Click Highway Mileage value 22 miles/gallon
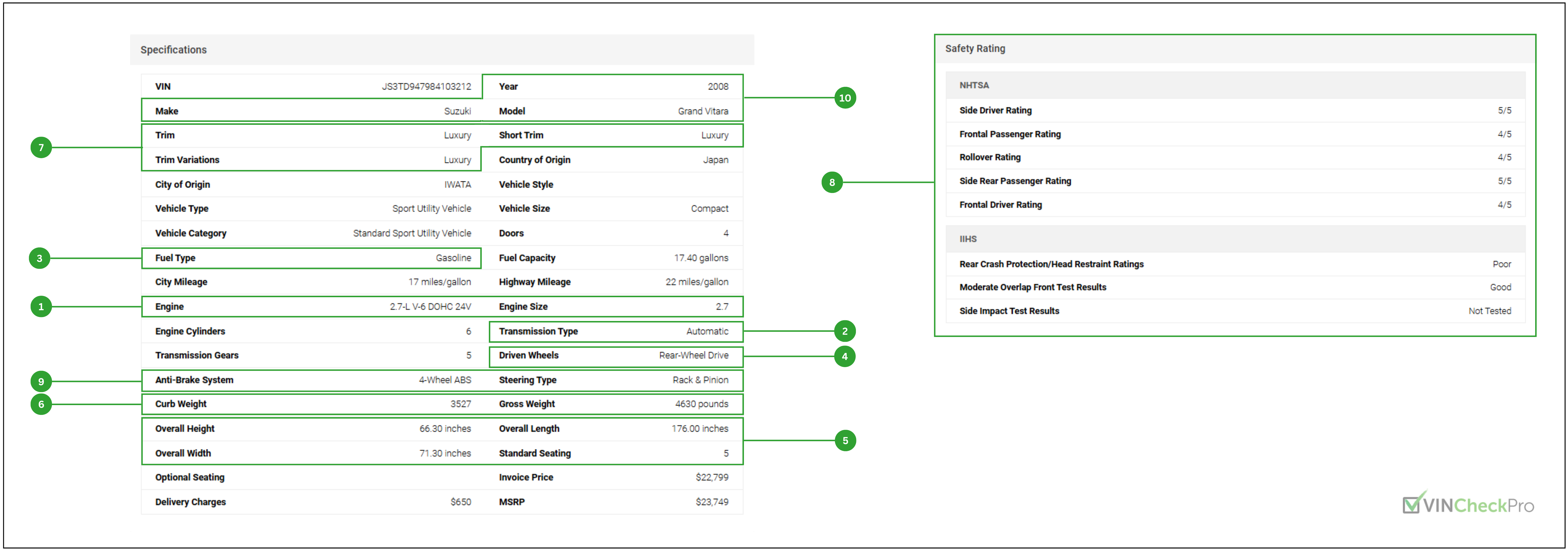The width and height of the screenshot is (1568, 551). coord(696,282)
